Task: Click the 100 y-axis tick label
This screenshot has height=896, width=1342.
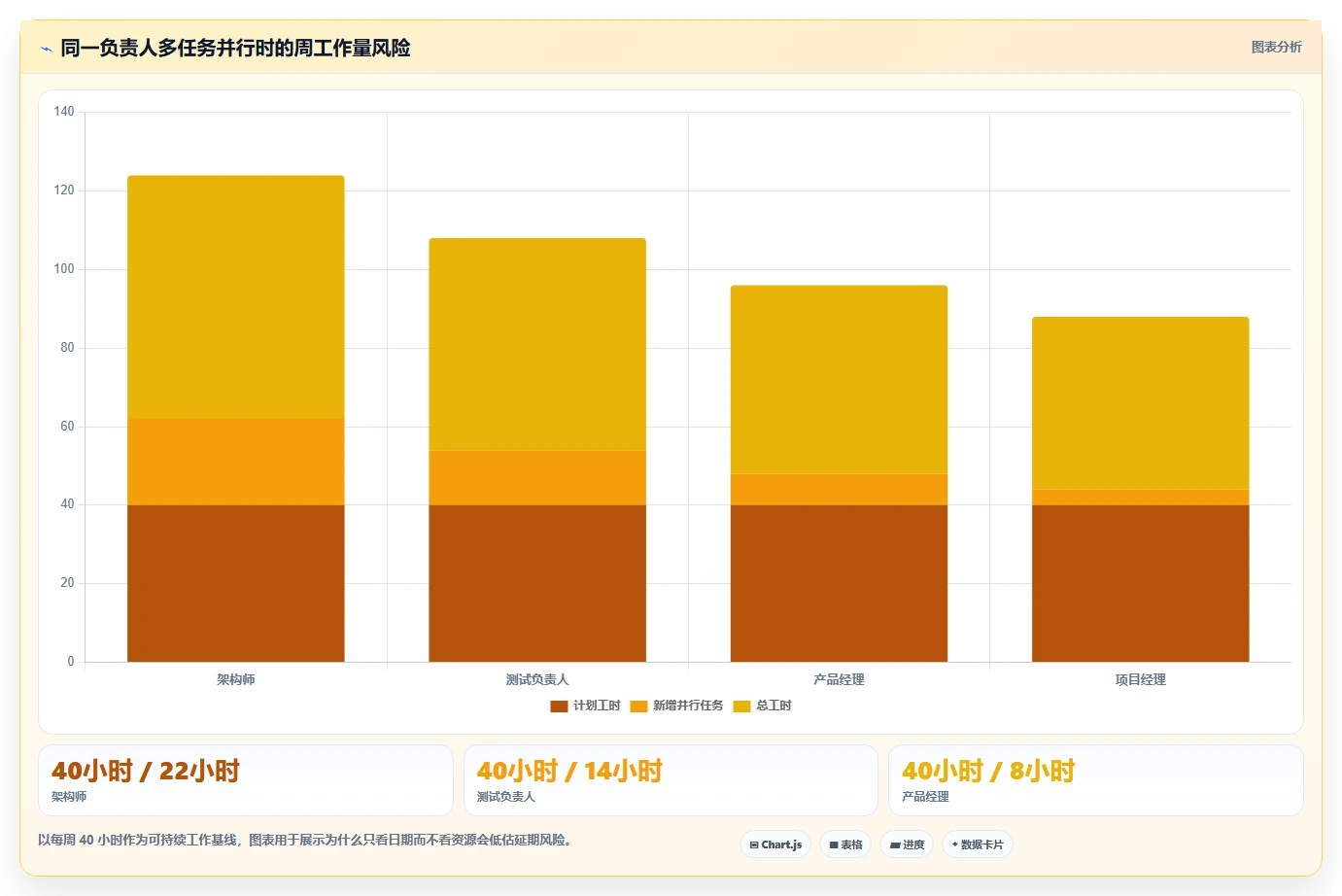Action: (64, 269)
